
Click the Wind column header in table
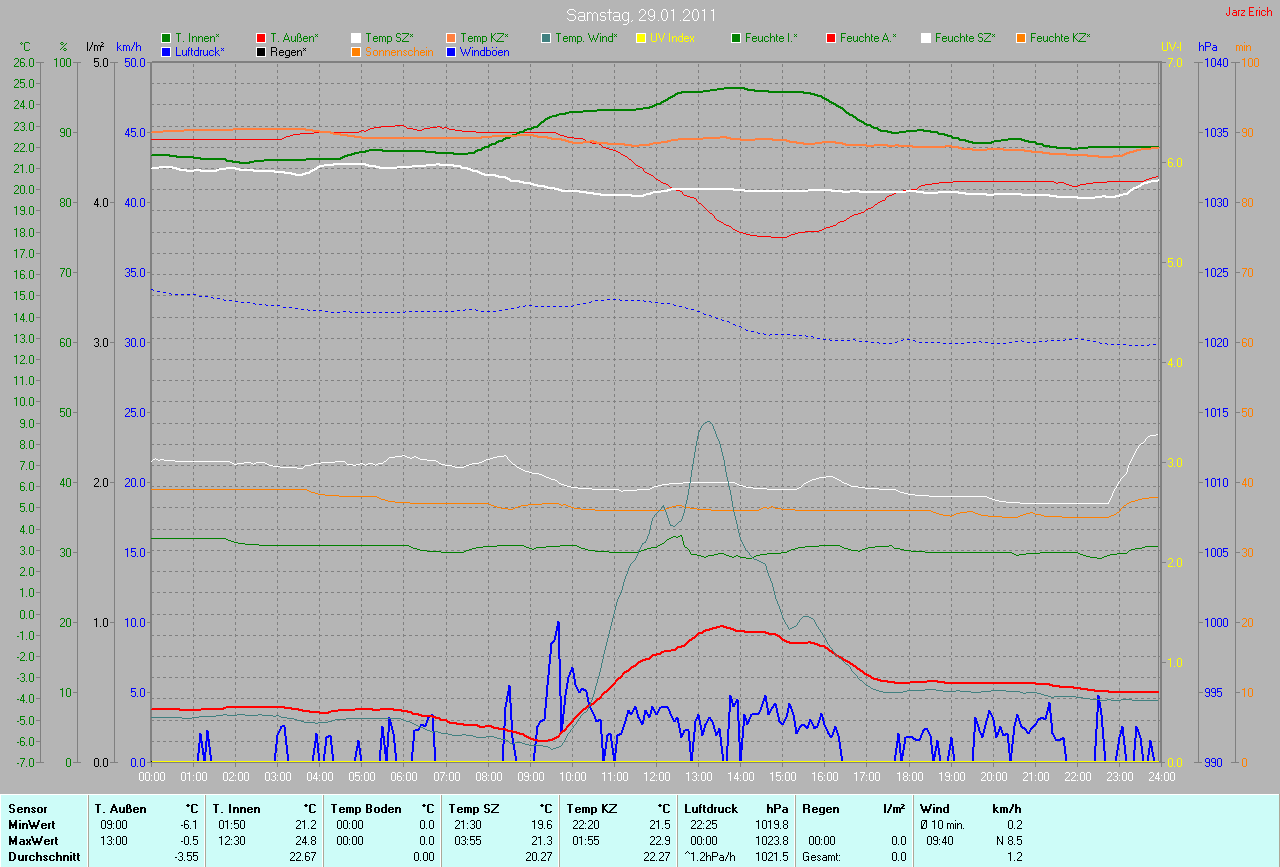pyautogui.click(x=934, y=808)
